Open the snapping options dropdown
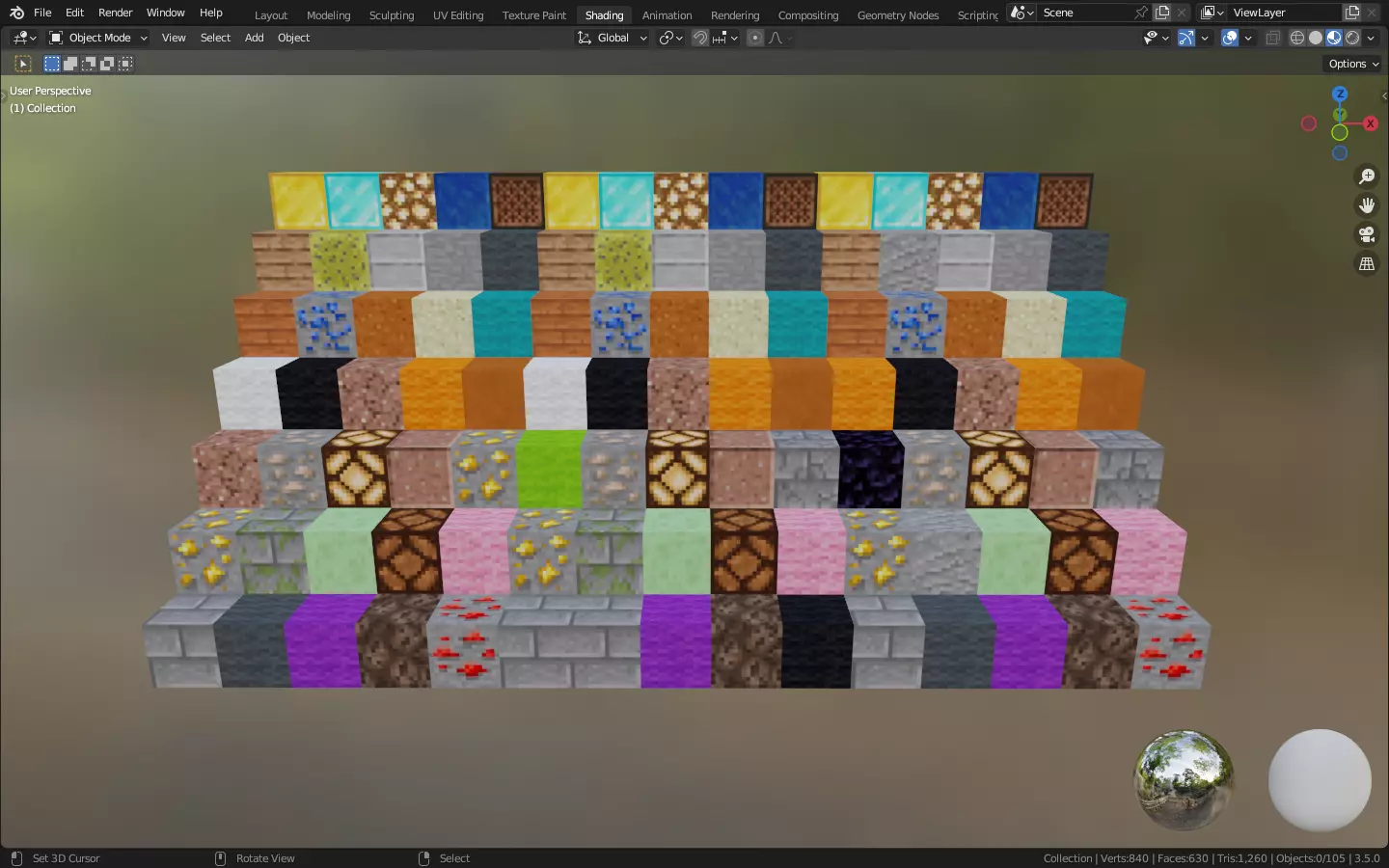Image resolution: width=1389 pixels, height=868 pixels. coord(725,38)
